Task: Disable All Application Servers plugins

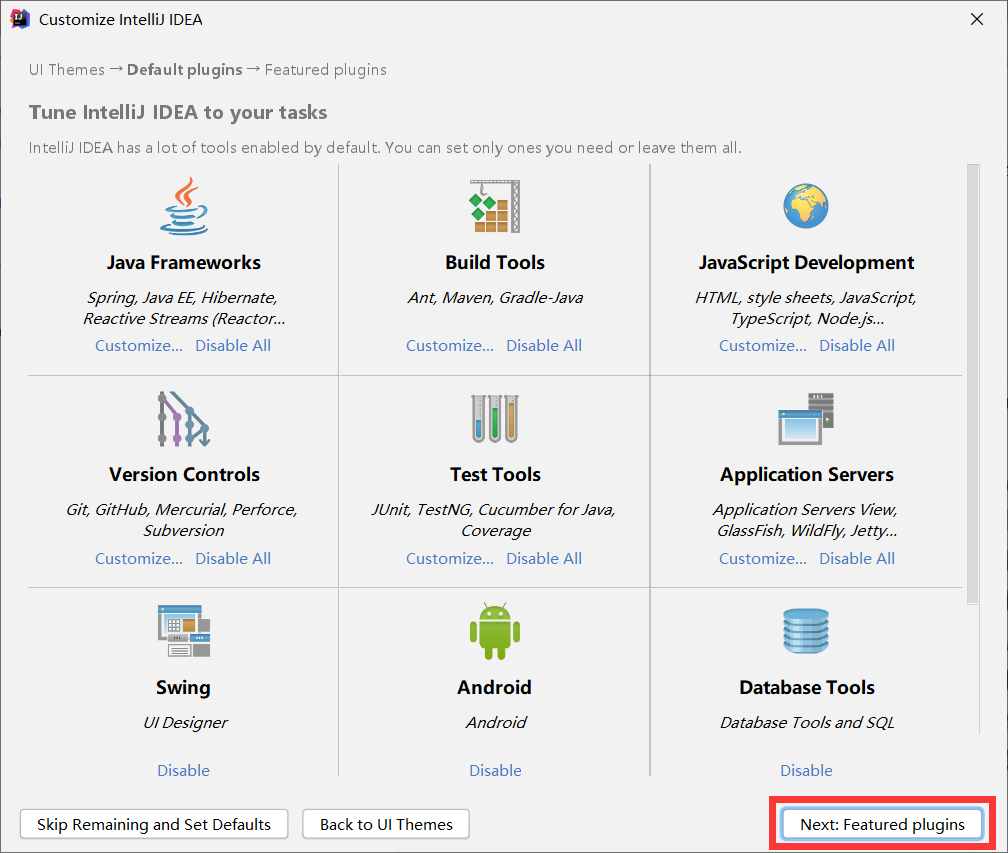Action: pos(857,559)
